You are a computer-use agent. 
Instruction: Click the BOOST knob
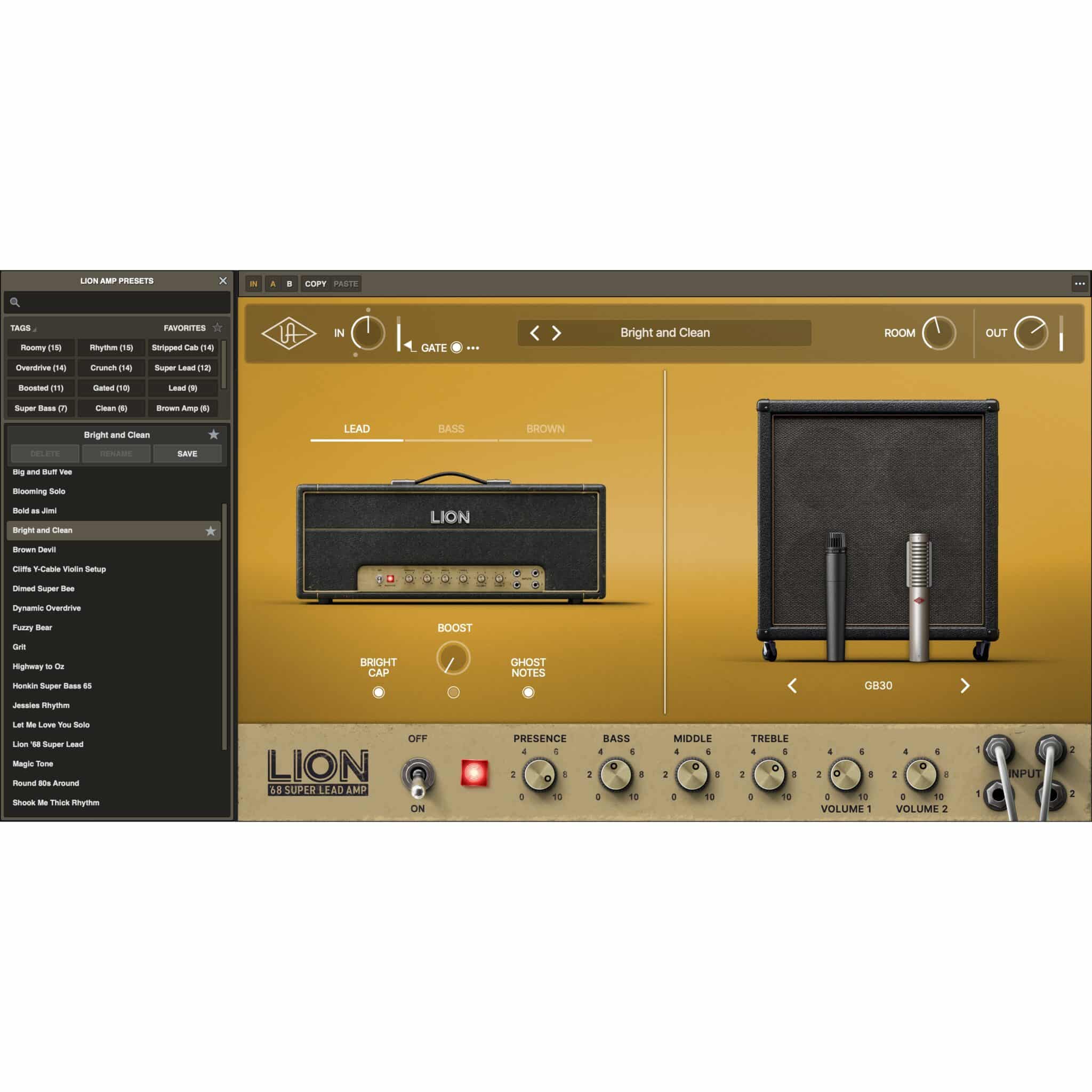click(453, 659)
